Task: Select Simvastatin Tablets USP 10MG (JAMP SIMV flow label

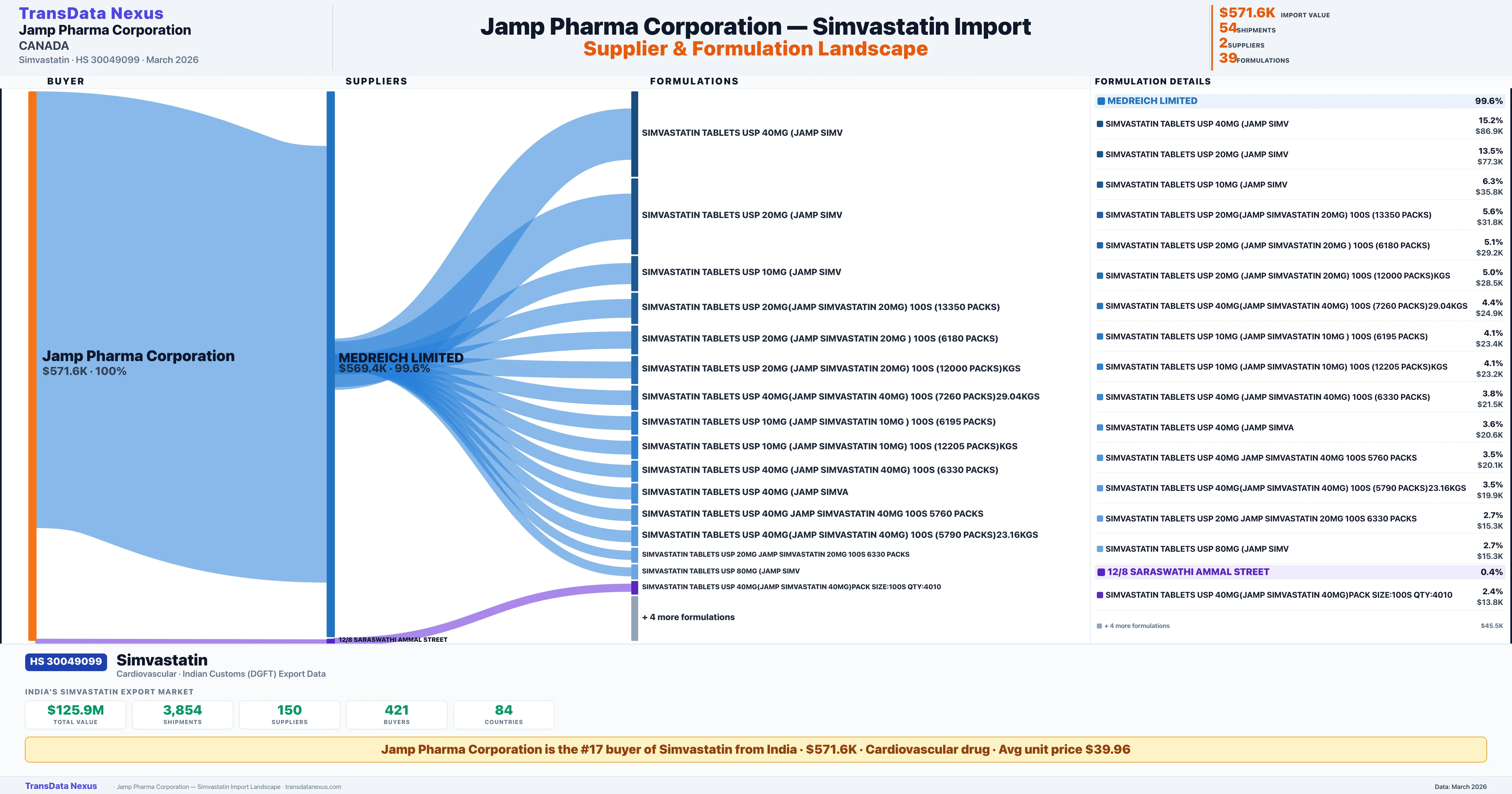Action: (x=741, y=272)
